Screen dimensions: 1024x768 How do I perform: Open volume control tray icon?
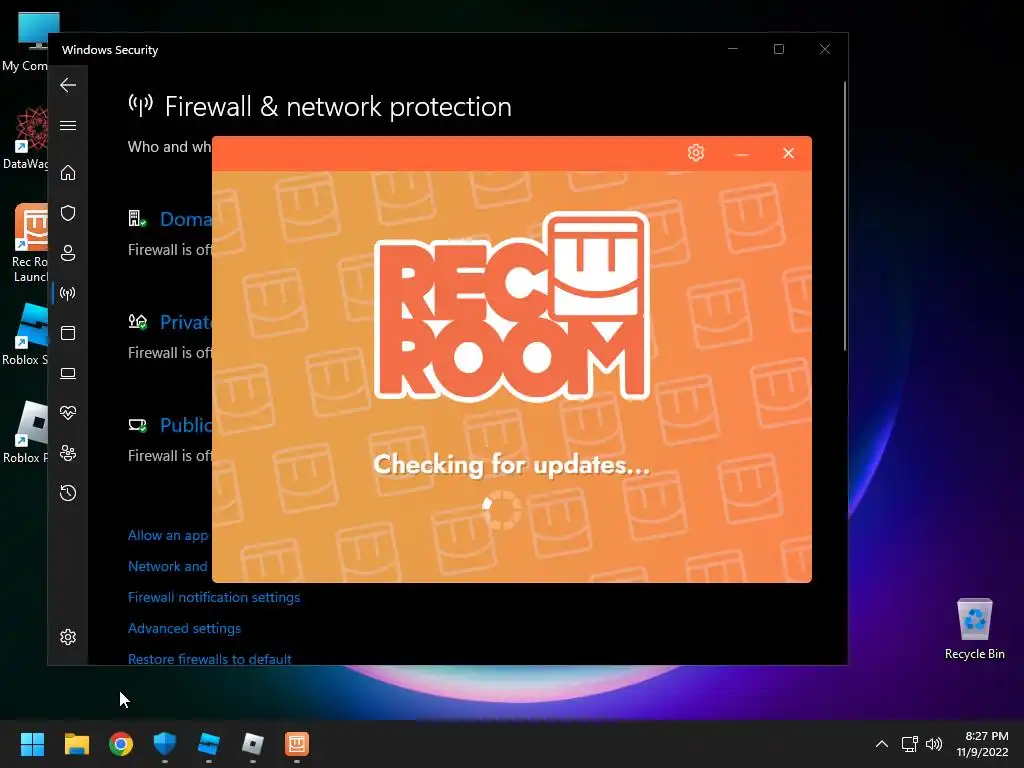click(x=934, y=744)
